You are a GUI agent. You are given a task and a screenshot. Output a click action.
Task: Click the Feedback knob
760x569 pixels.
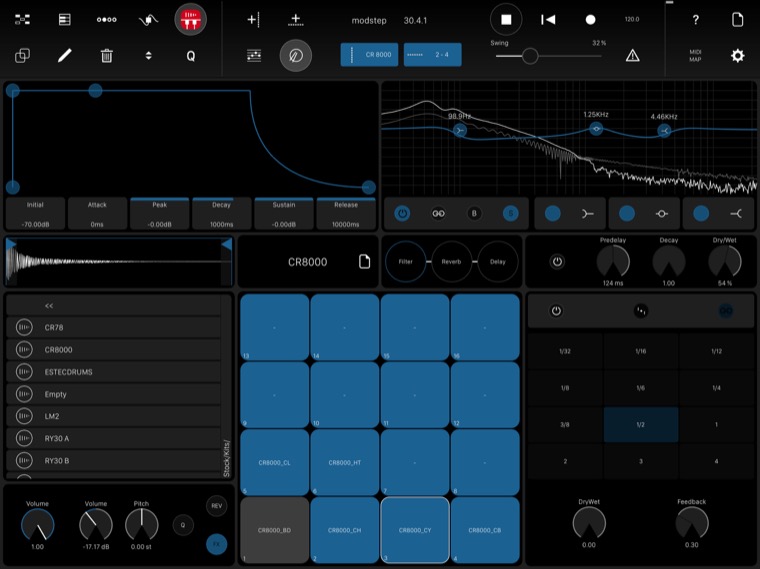coord(692,523)
